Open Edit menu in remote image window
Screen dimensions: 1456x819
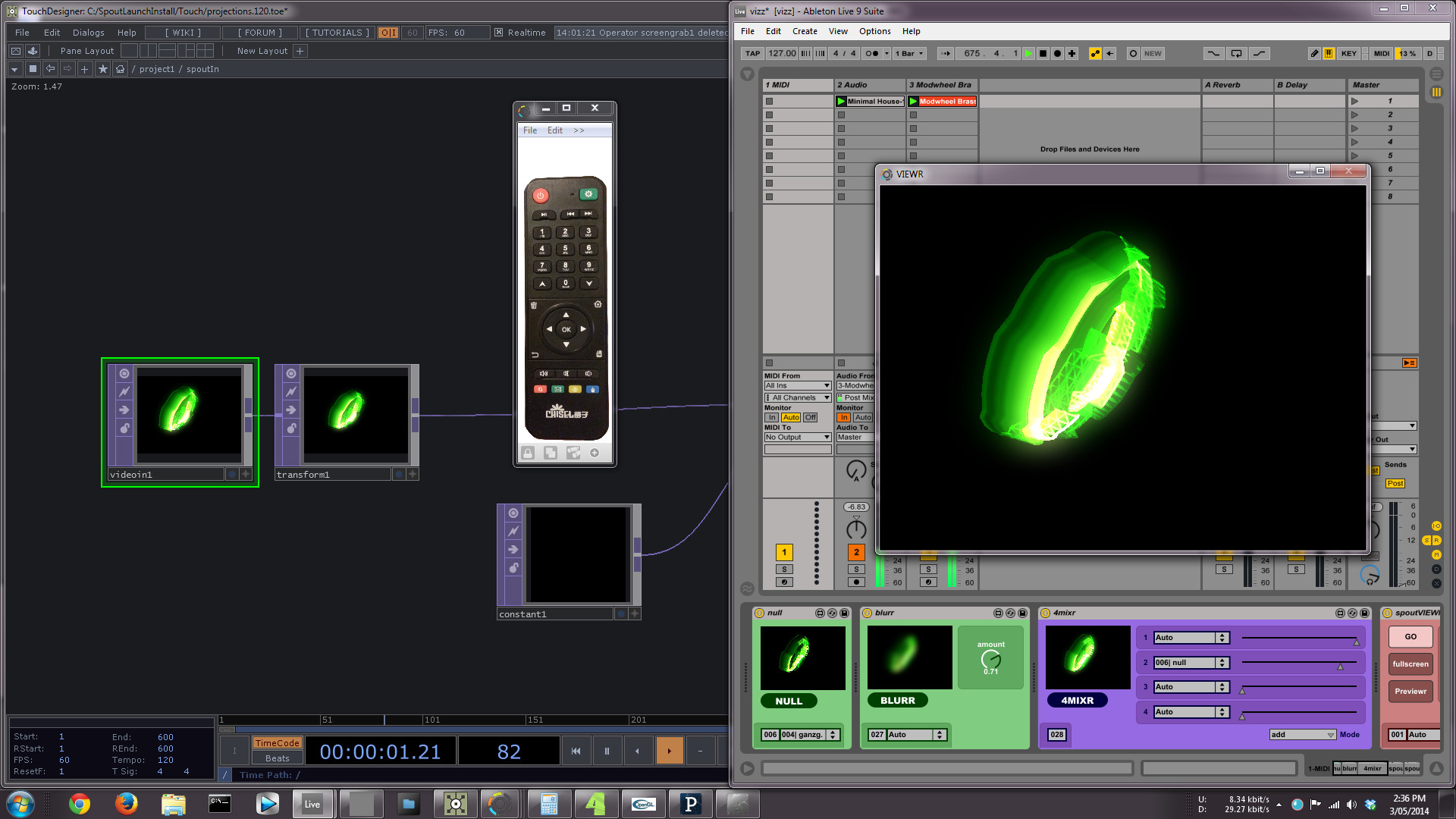tap(555, 130)
